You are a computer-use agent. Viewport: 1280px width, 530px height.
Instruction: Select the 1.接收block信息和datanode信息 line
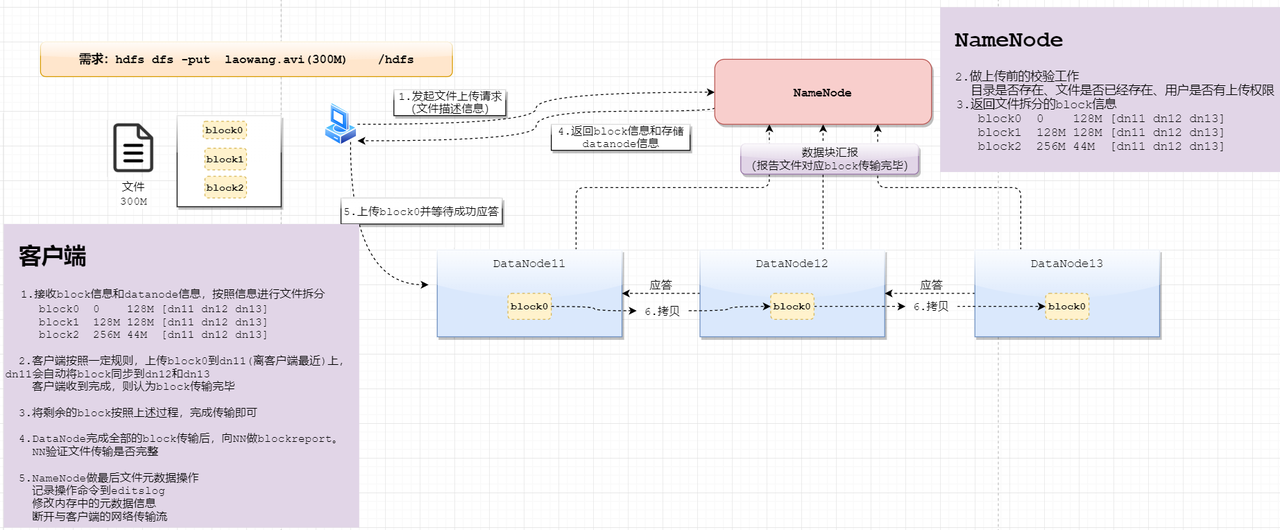(x=172, y=295)
